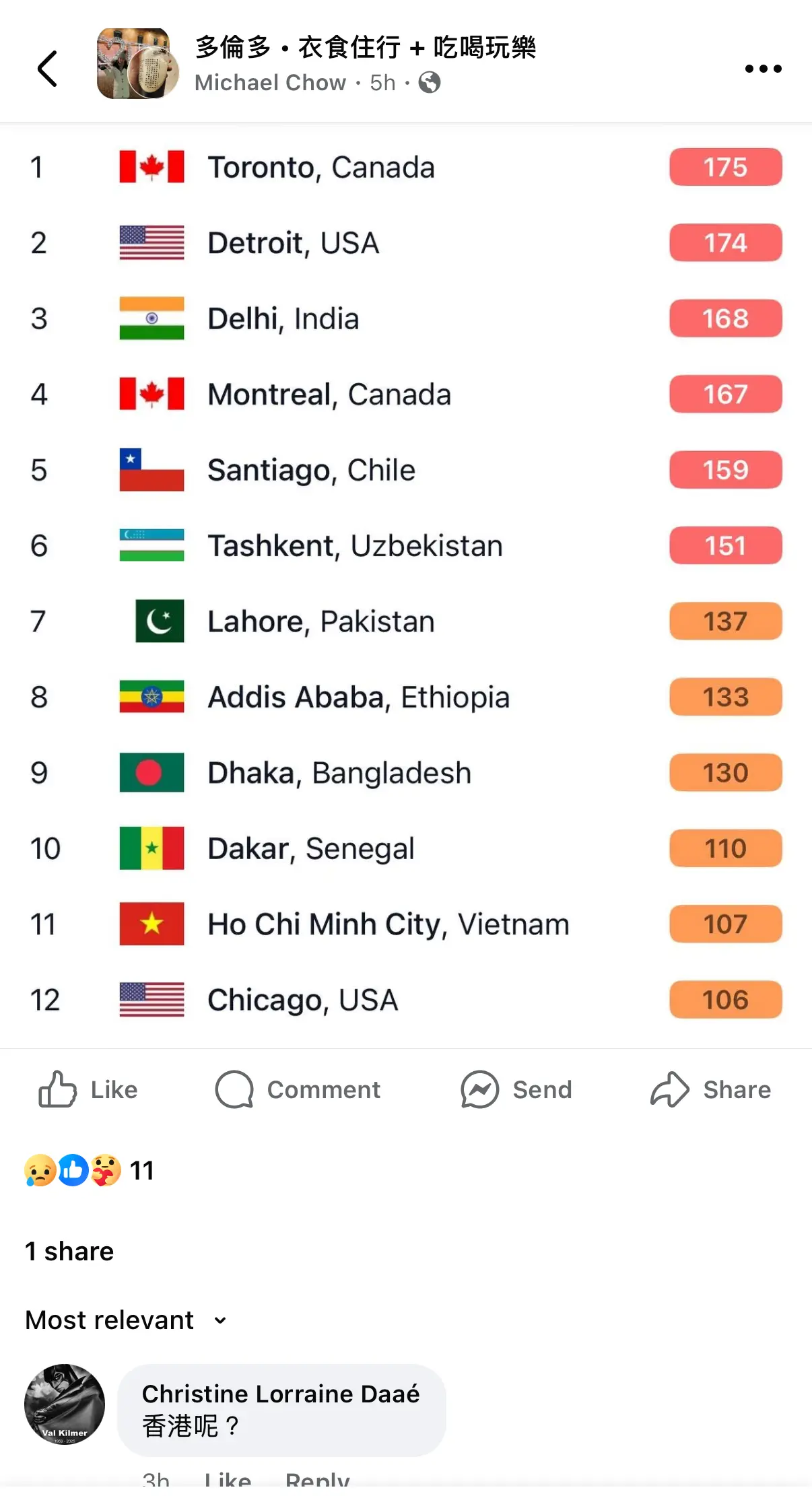The height and width of the screenshot is (1496, 812).
Task: Open Christine Lorraine Daaé's profile name
Action: click(281, 1394)
